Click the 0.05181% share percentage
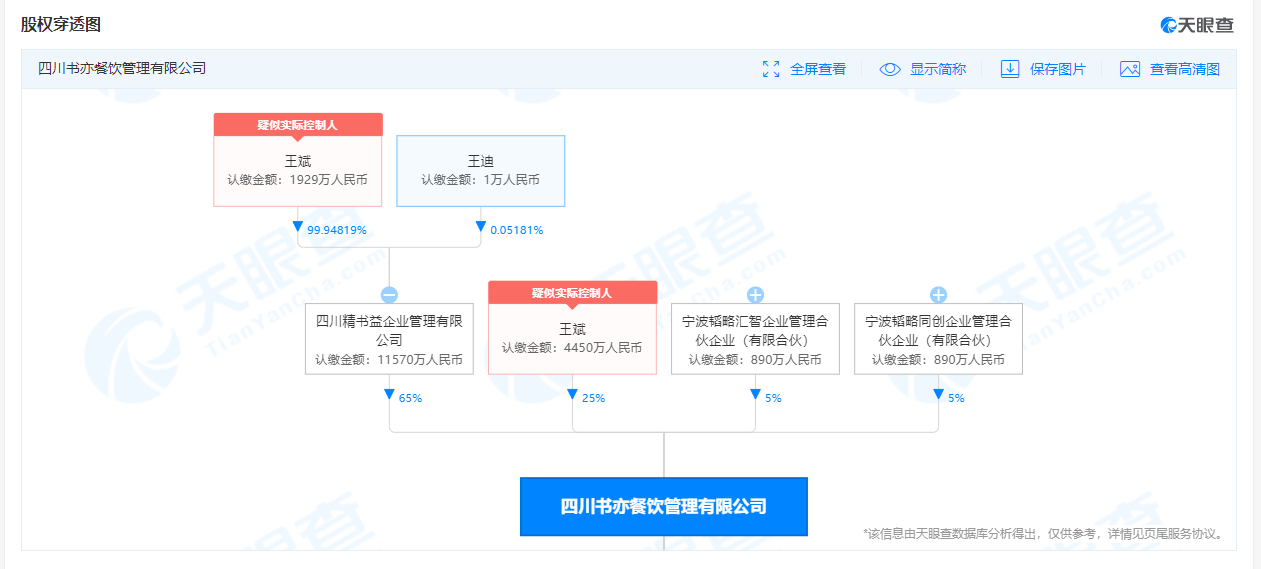The width and height of the screenshot is (1261, 569). pos(517,230)
